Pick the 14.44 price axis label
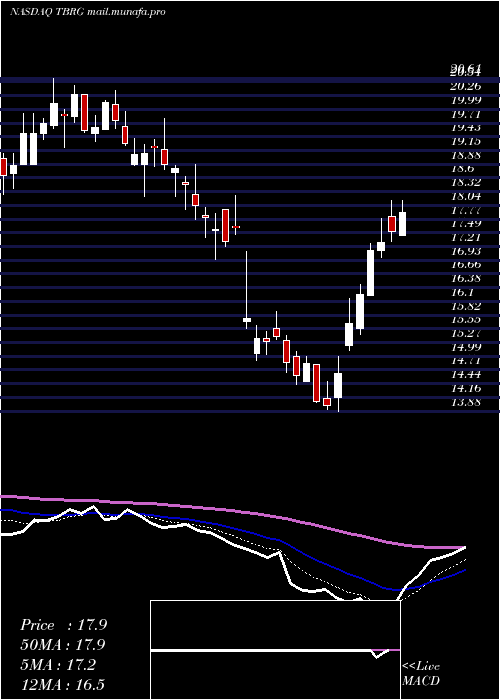 point(466,375)
